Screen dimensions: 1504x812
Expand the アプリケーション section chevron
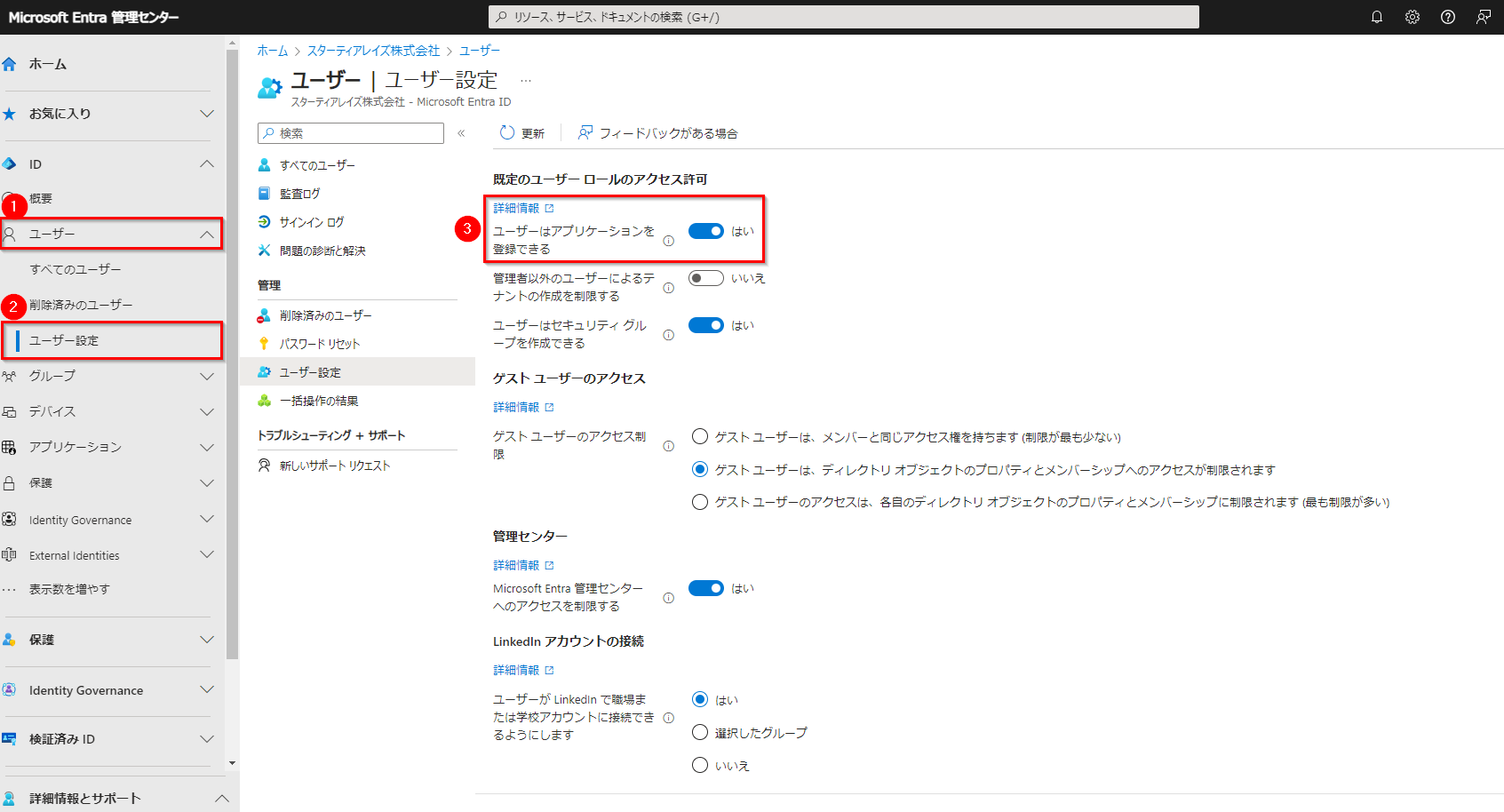tap(207, 448)
